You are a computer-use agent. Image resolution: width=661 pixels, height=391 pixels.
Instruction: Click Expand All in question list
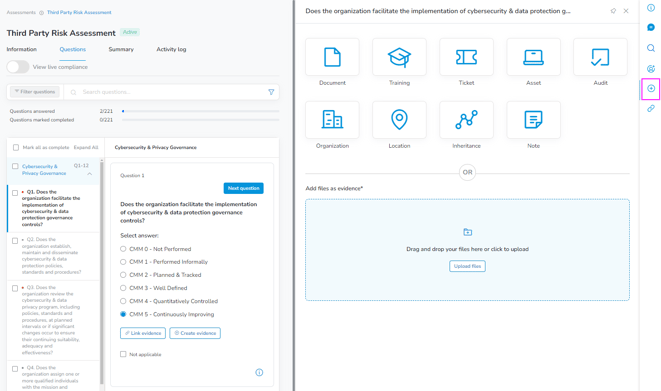click(86, 147)
